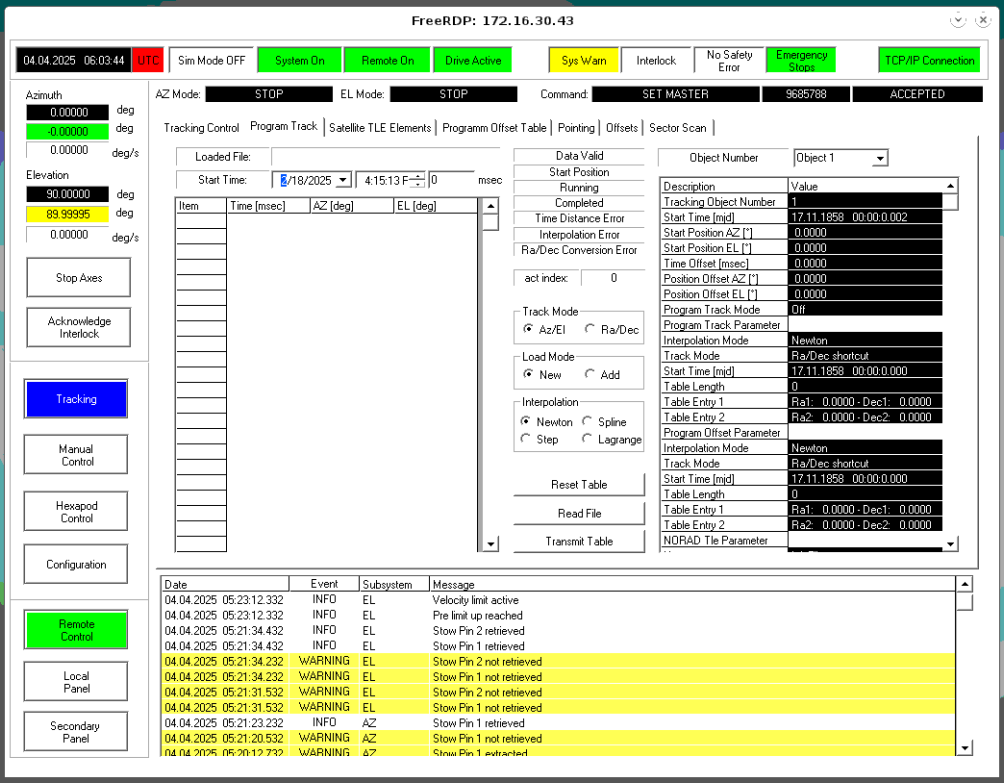Open Manual Control panel
Image resolution: width=1004 pixels, height=783 pixels.
(76, 455)
